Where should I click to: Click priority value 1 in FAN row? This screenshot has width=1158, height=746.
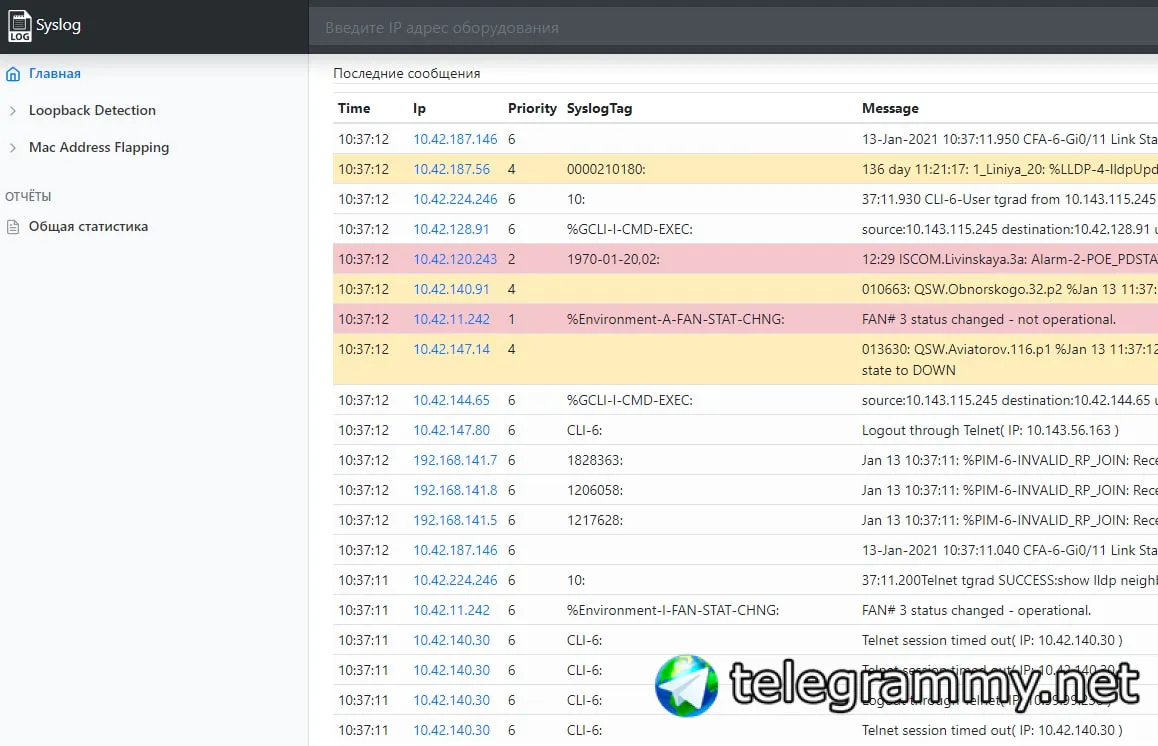512,320
